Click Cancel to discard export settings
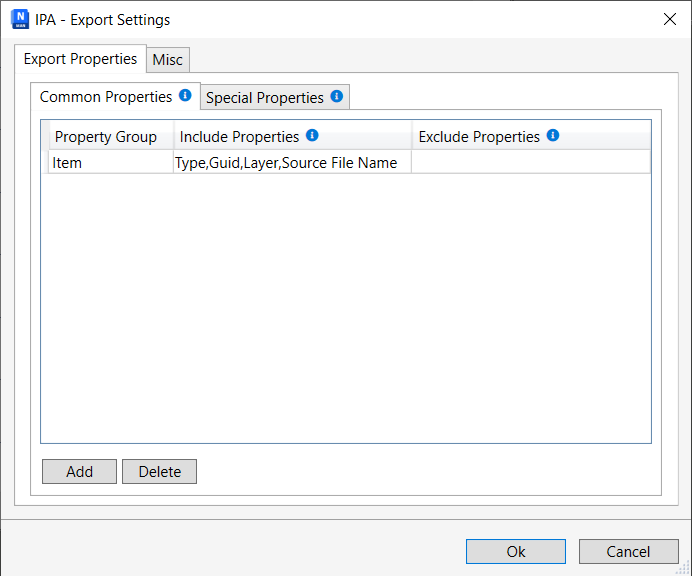 (x=628, y=551)
